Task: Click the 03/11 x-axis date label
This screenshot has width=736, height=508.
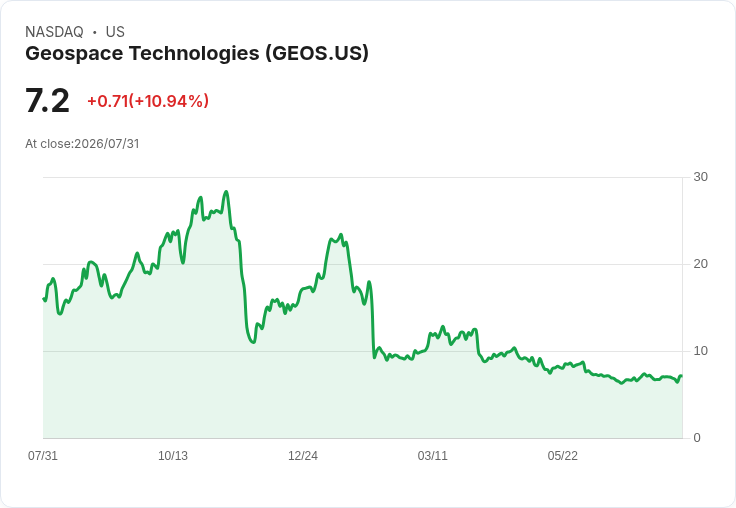Action: 433,455
